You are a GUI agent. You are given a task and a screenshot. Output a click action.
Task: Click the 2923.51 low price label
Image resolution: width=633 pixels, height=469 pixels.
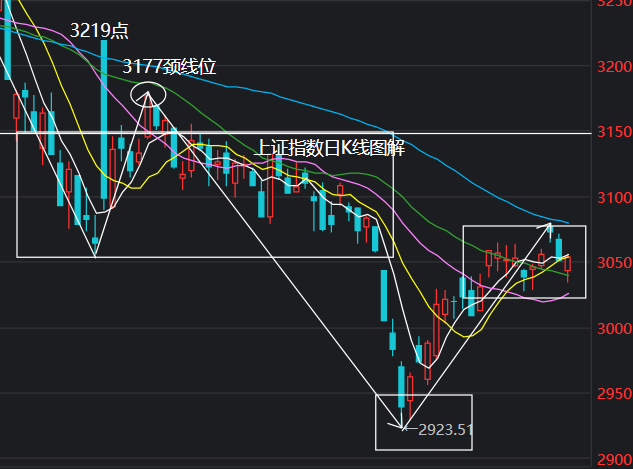[445, 430]
